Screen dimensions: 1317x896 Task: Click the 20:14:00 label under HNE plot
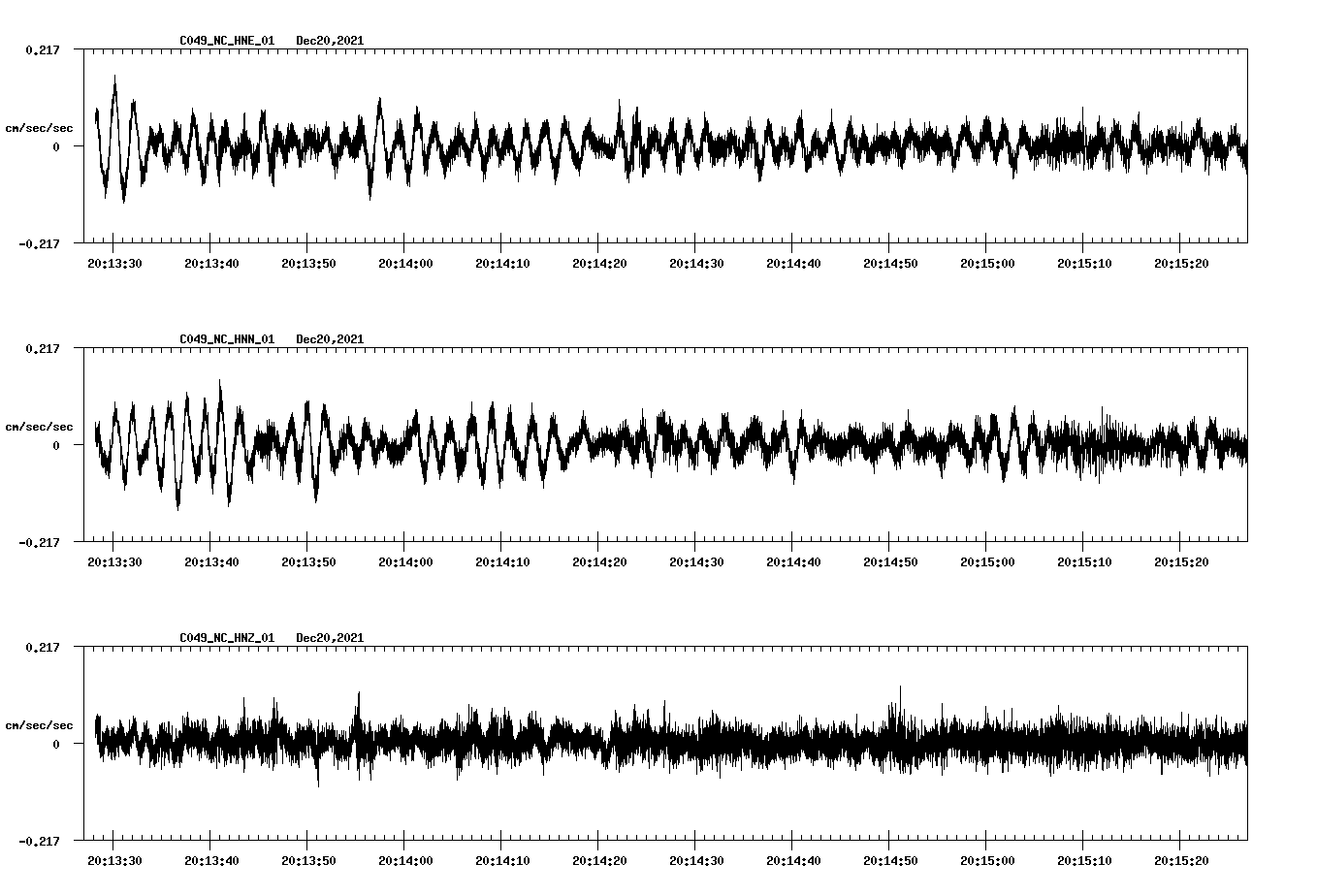click(x=404, y=264)
